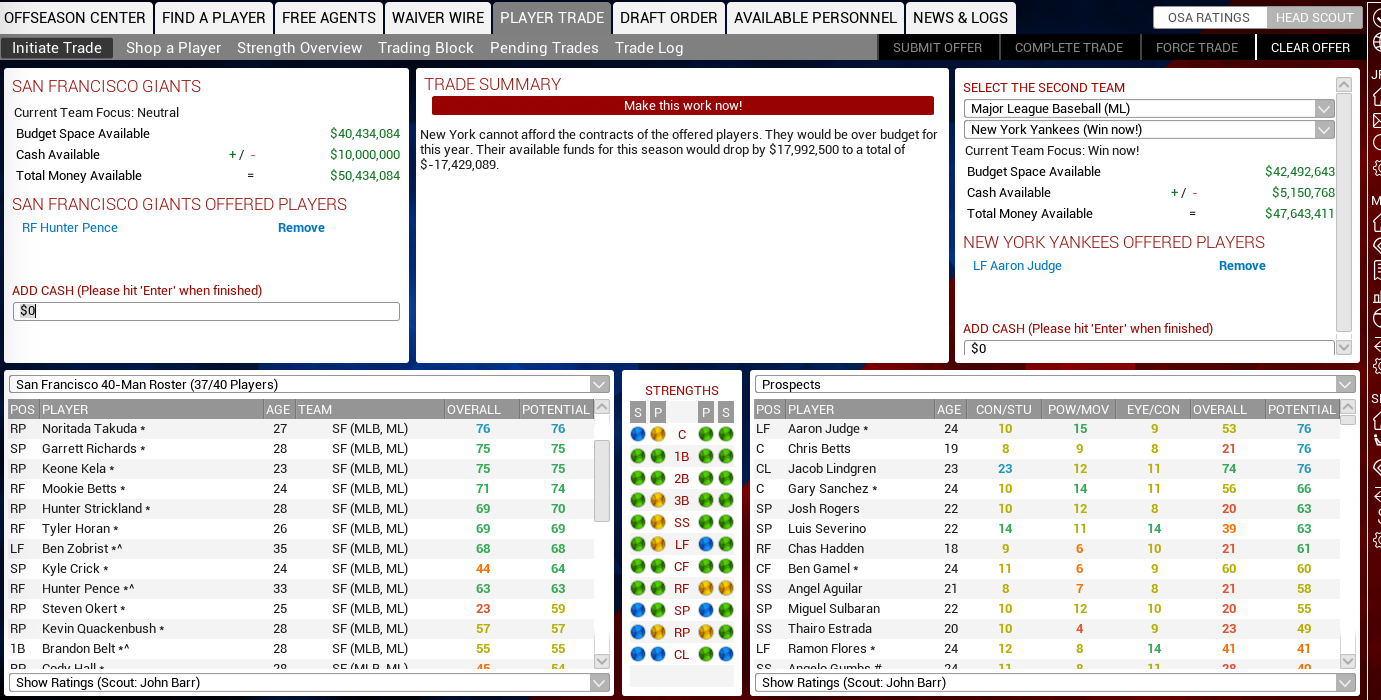This screenshot has width=1381, height=700.
Task: Open the News & Logs tab
Action: [x=961, y=18]
